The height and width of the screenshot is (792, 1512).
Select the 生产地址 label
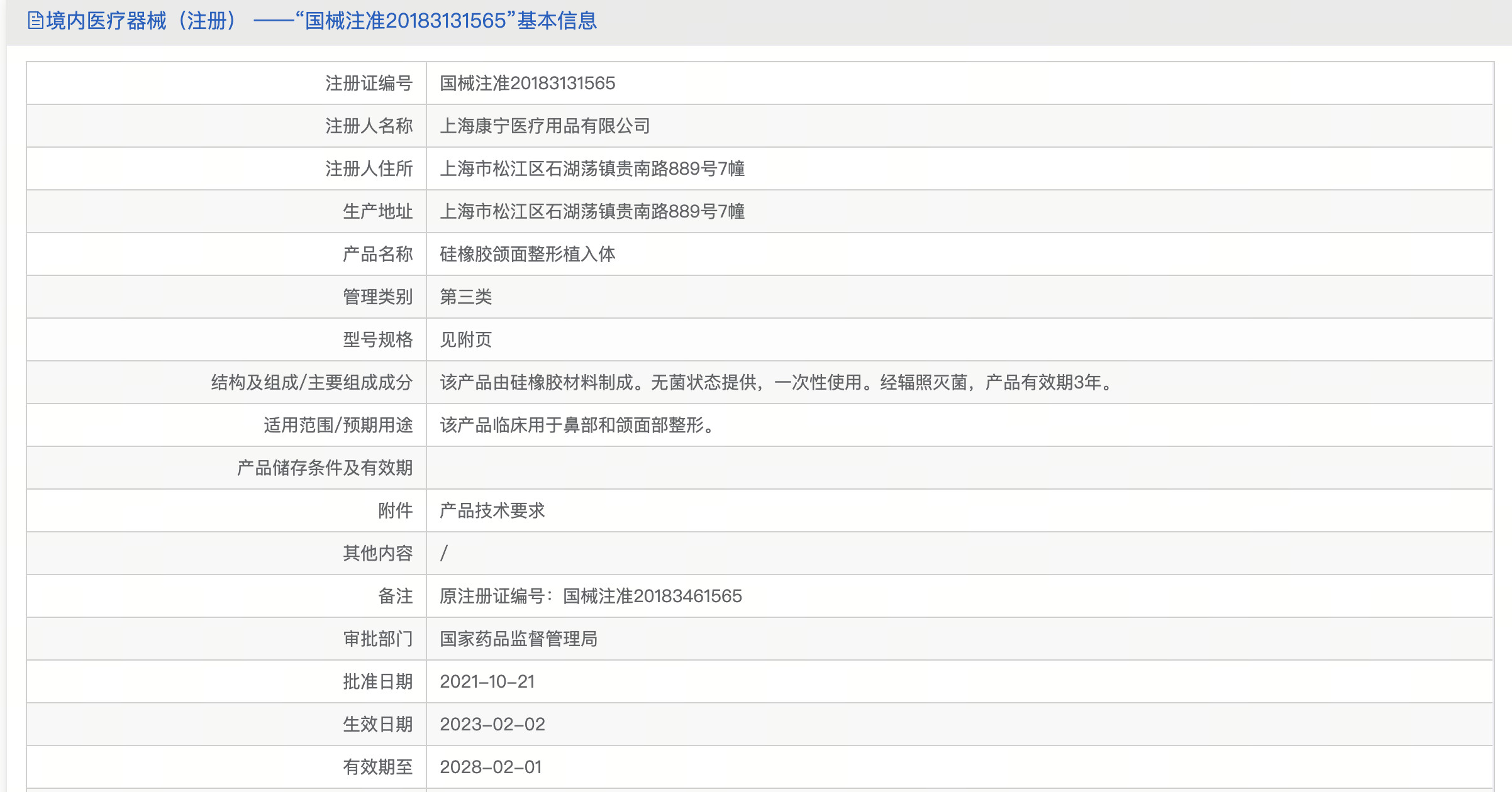tap(377, 211)
